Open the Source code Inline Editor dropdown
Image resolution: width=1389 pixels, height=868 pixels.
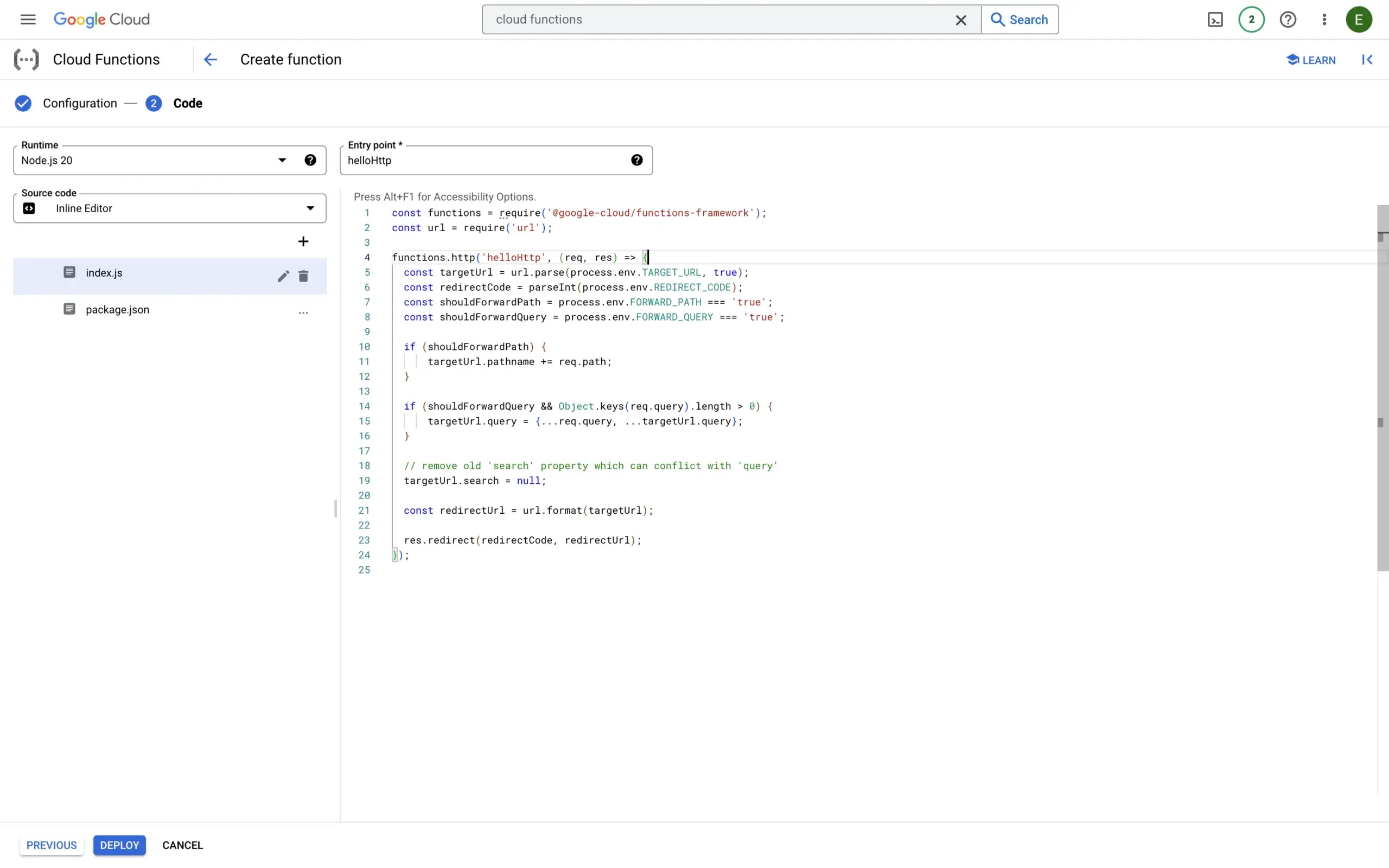pyautogui.click(x=170, y=208)
